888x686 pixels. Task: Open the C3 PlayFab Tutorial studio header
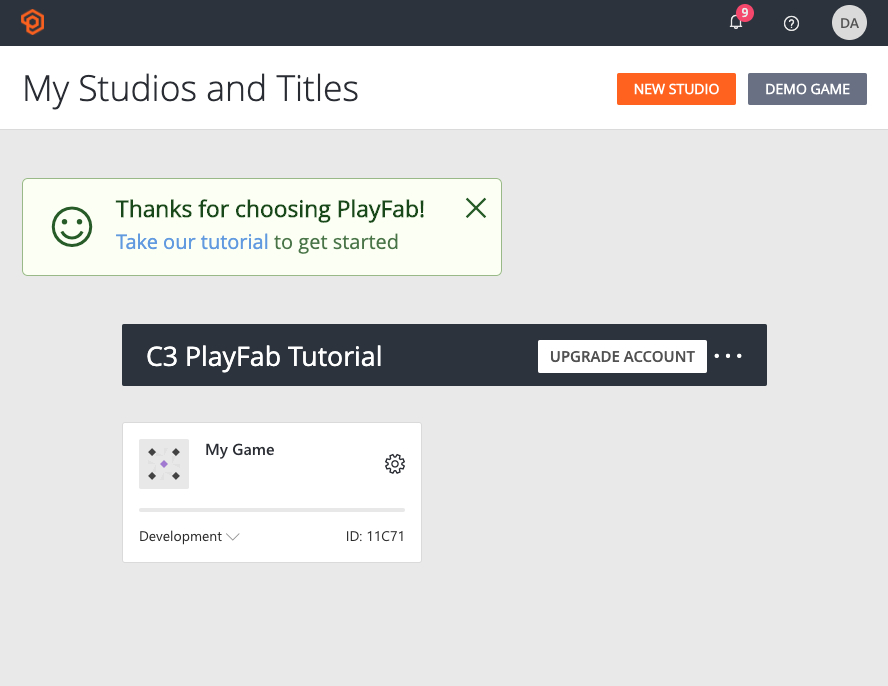(264, 355)
